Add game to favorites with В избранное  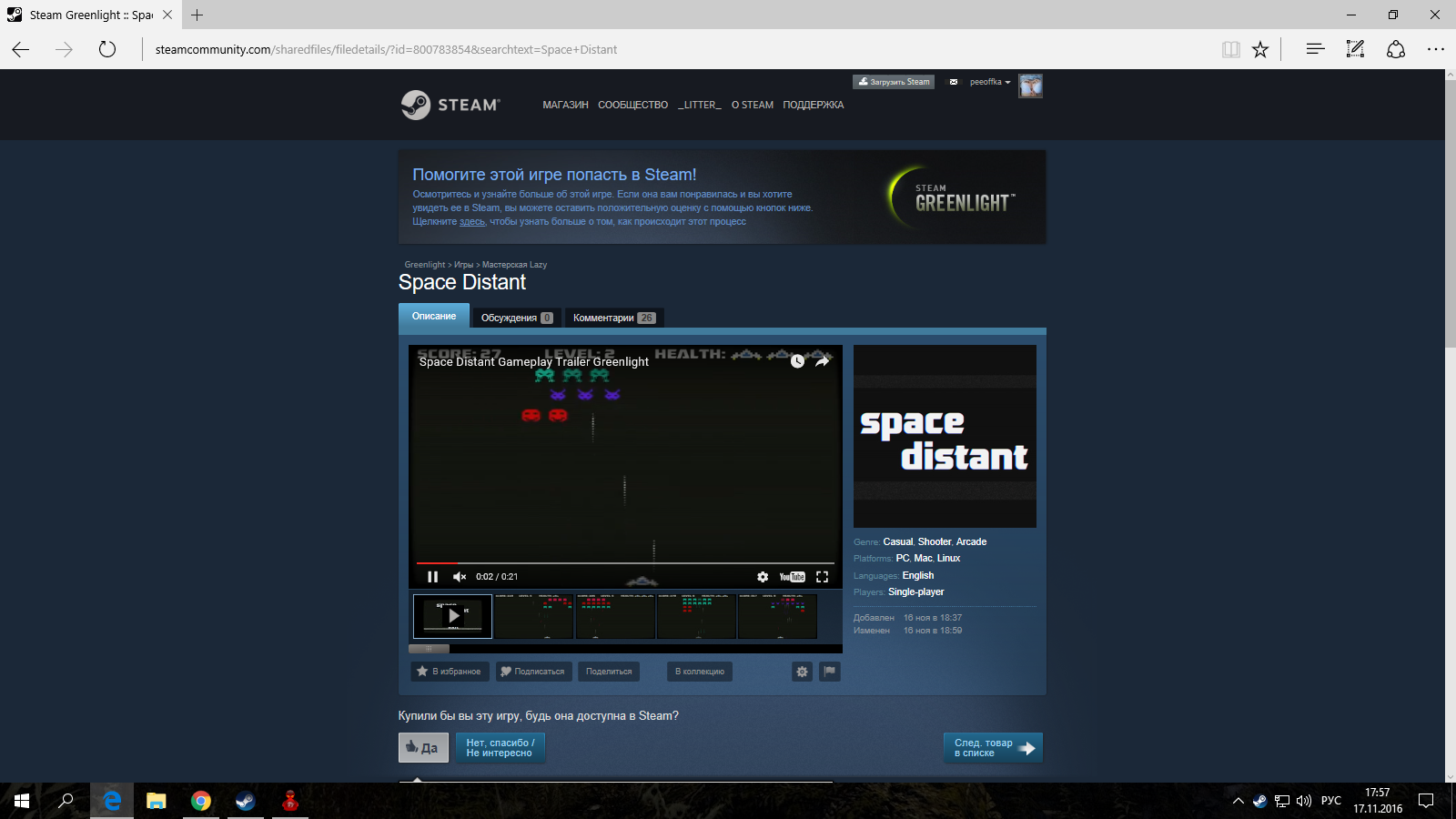pyautogui.click(x=450, y=672)
